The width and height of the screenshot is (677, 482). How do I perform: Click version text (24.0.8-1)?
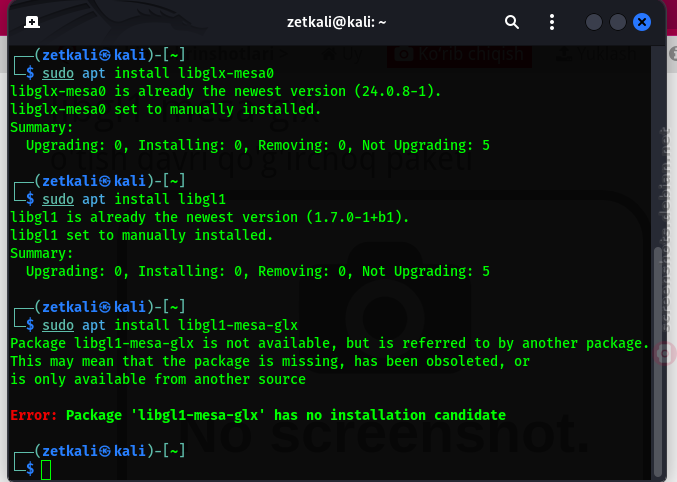click(x=397, y=92)
